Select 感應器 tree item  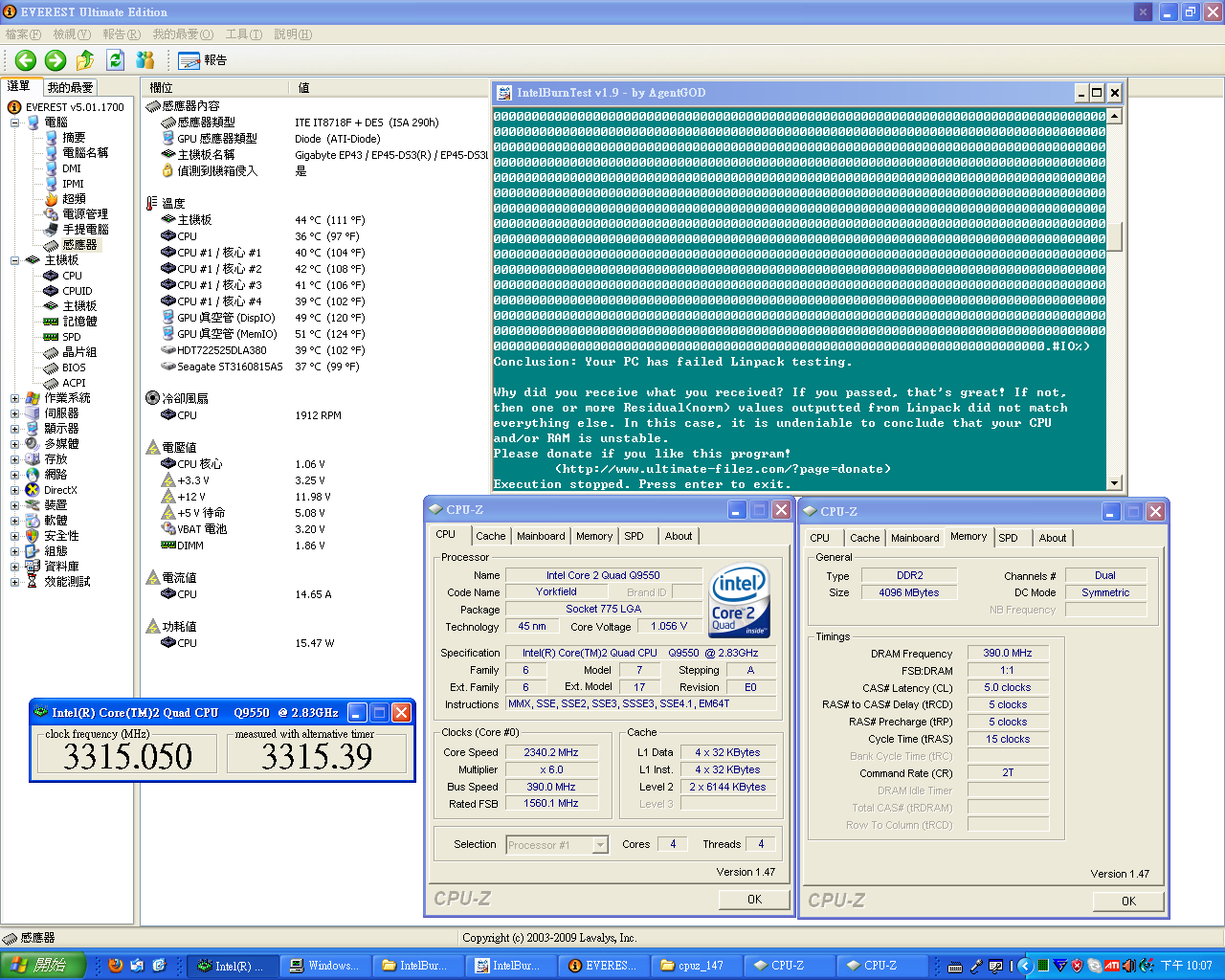(79, 245)
